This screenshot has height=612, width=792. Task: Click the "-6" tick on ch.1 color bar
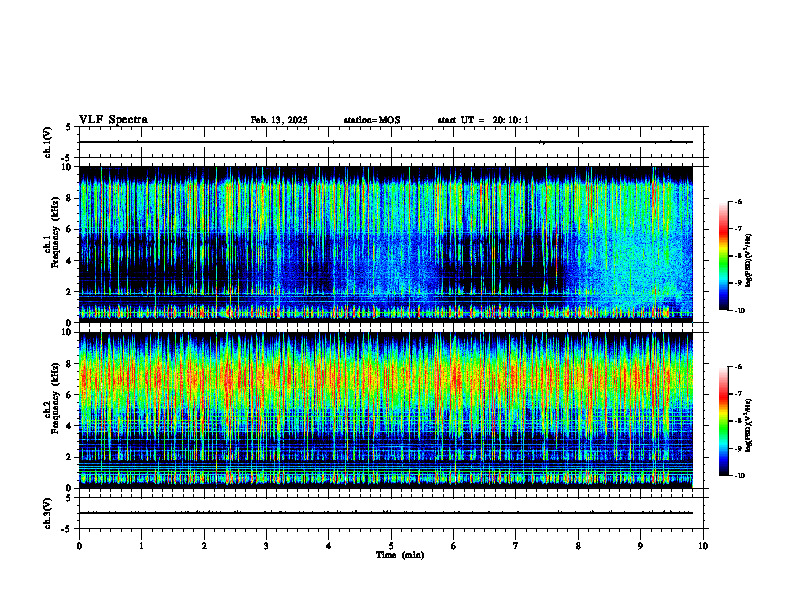737,201
